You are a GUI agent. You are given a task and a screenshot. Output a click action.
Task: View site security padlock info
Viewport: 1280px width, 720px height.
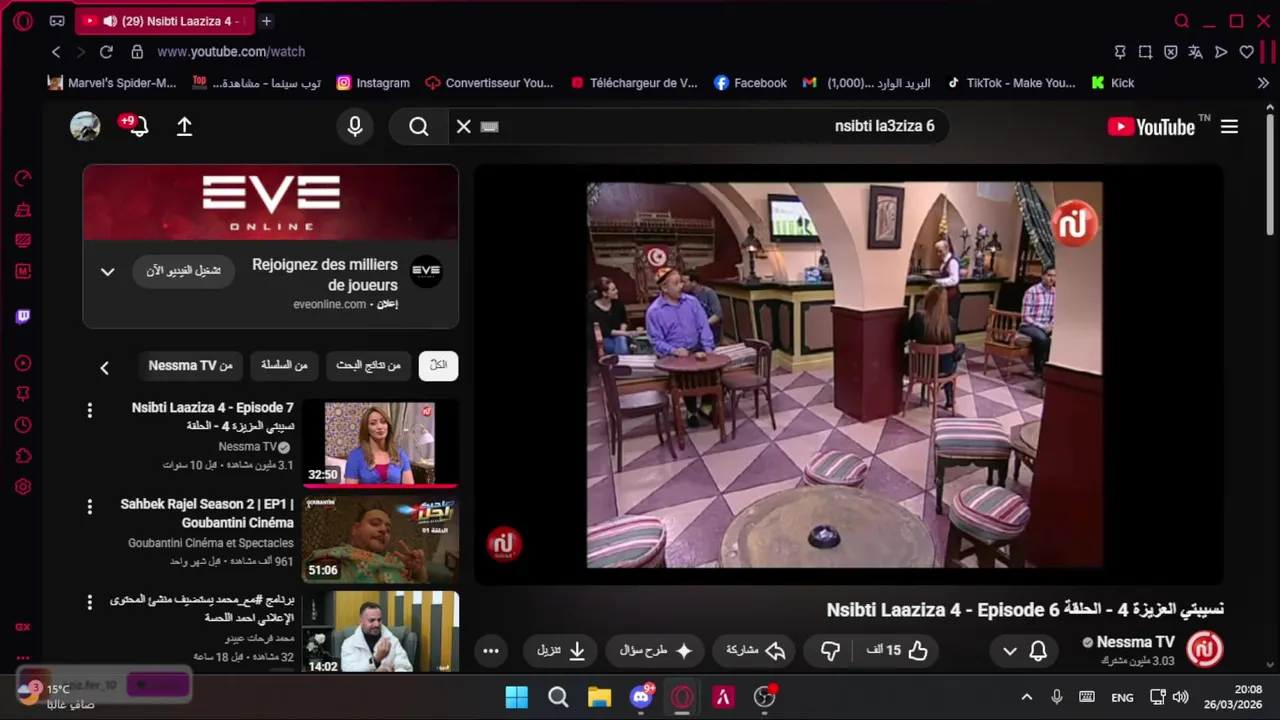pos(136,52)
